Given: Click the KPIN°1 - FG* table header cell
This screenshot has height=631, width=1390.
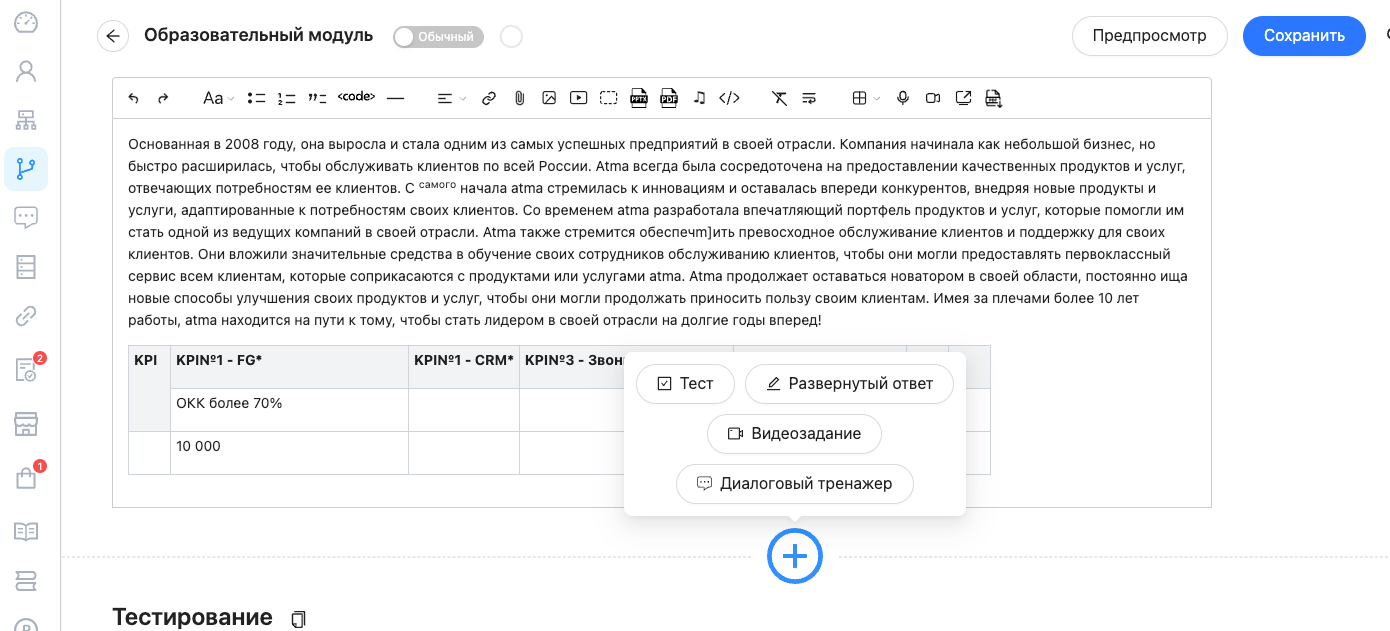Looking at the screenshot, I should (x=289, y=360).
